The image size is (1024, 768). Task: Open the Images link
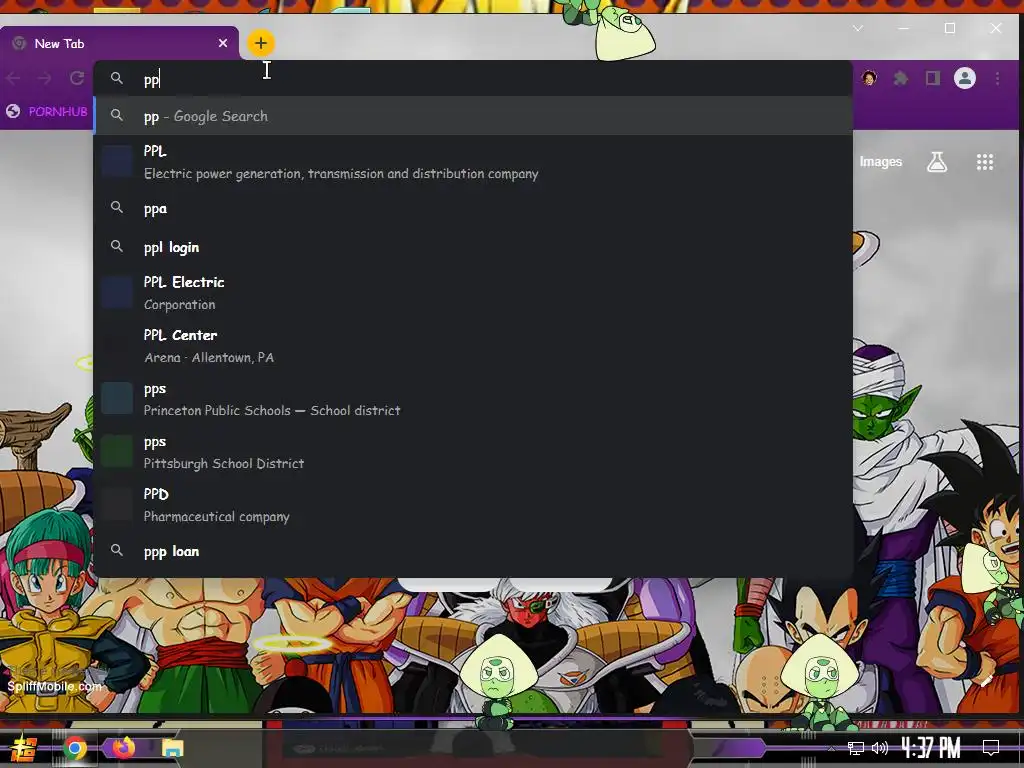pyautogui.click(x=880, y=161)
